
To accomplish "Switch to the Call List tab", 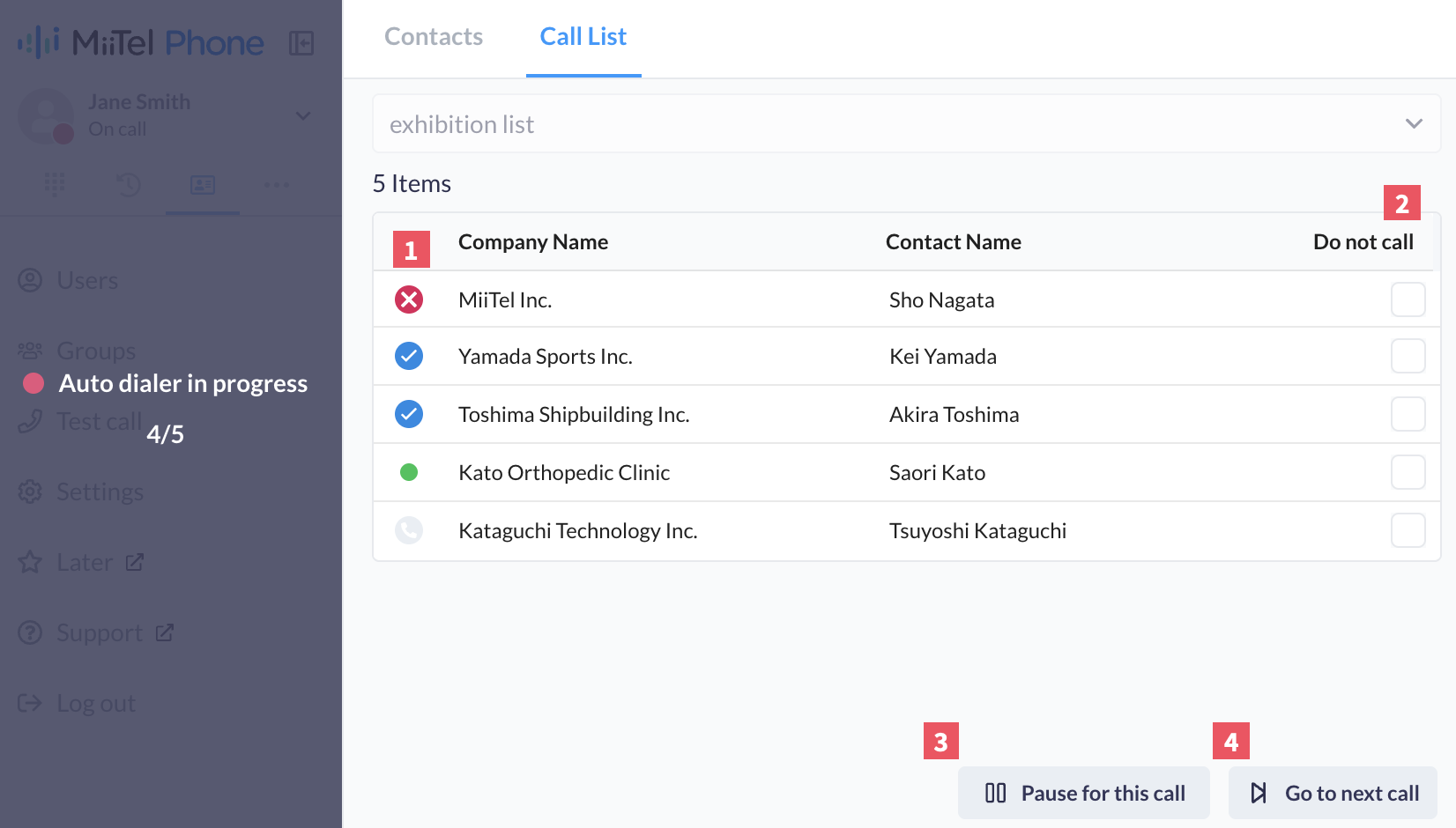I will pyautogui.click(x=583, y=36).
